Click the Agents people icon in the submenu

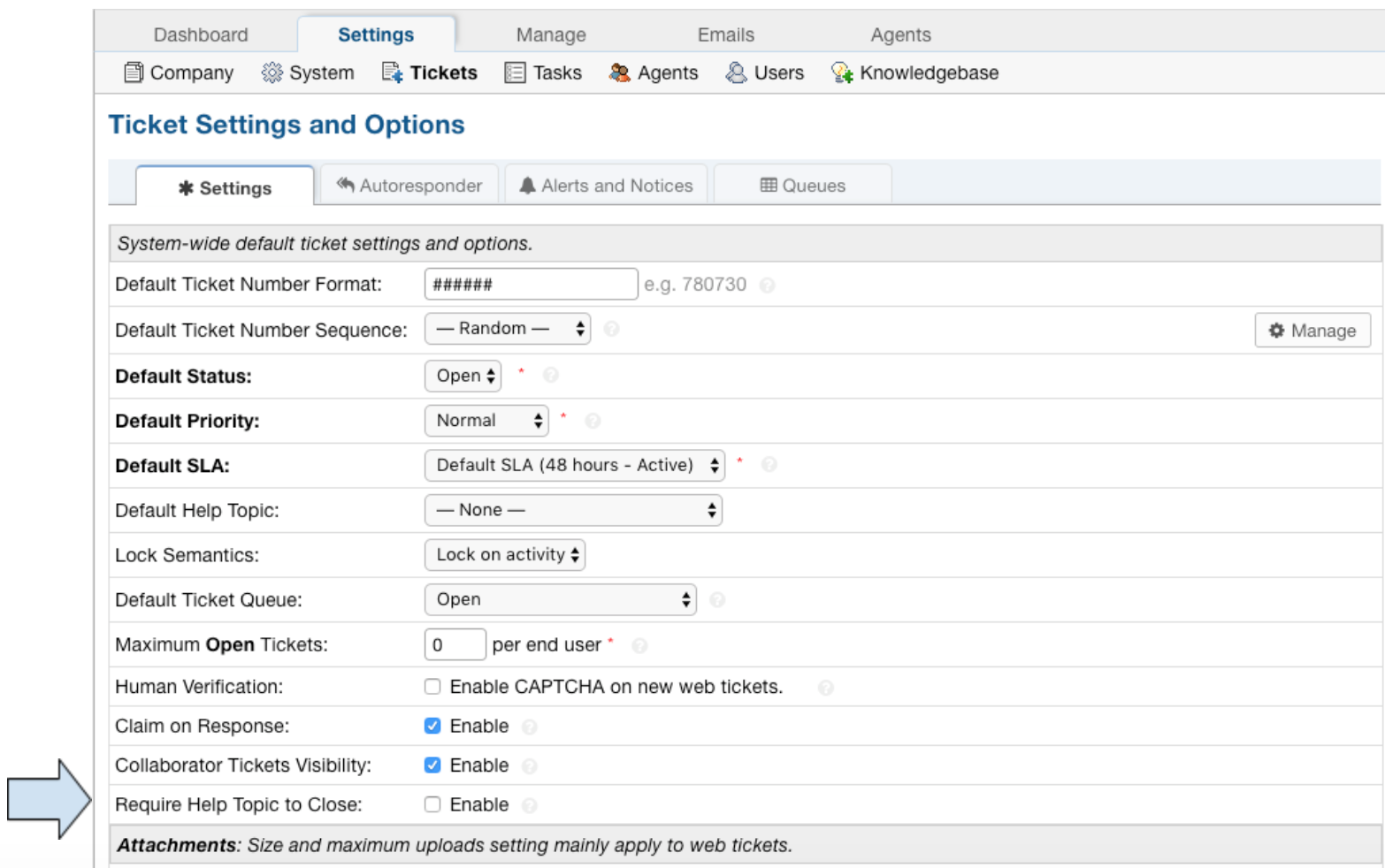(x=620, y=72)
